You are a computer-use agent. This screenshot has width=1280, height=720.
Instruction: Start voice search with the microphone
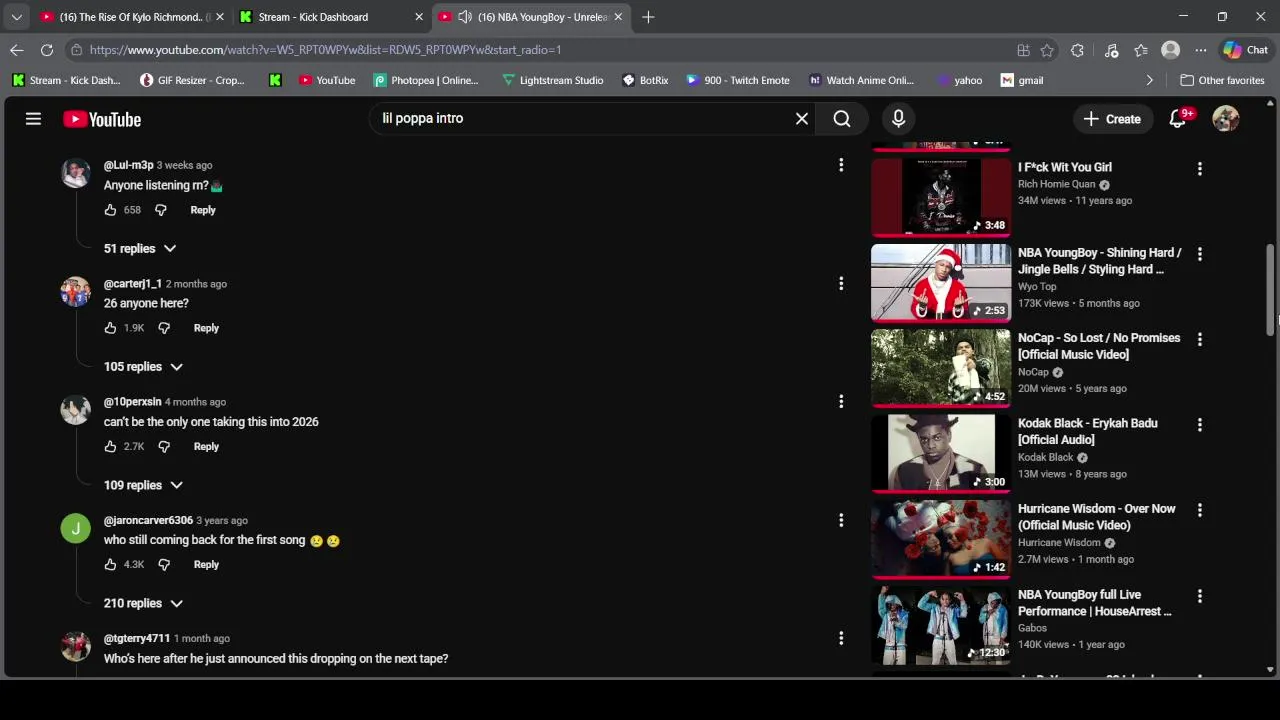click(898, 119)
